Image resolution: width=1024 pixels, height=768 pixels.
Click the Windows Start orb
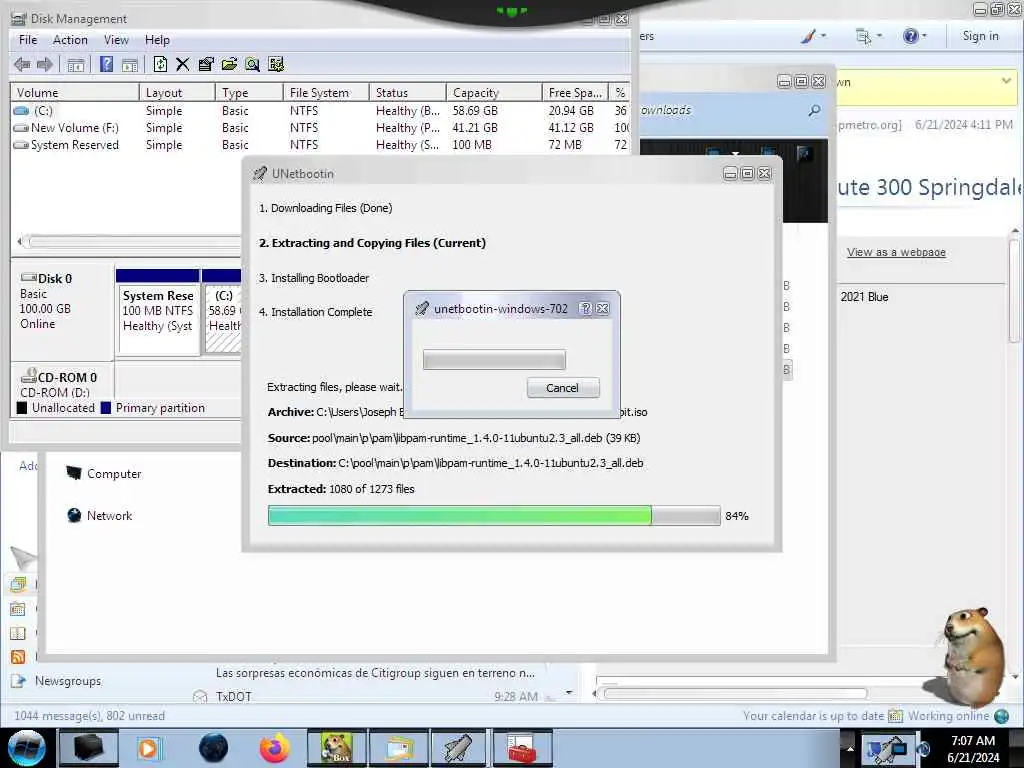click(27, 747)
